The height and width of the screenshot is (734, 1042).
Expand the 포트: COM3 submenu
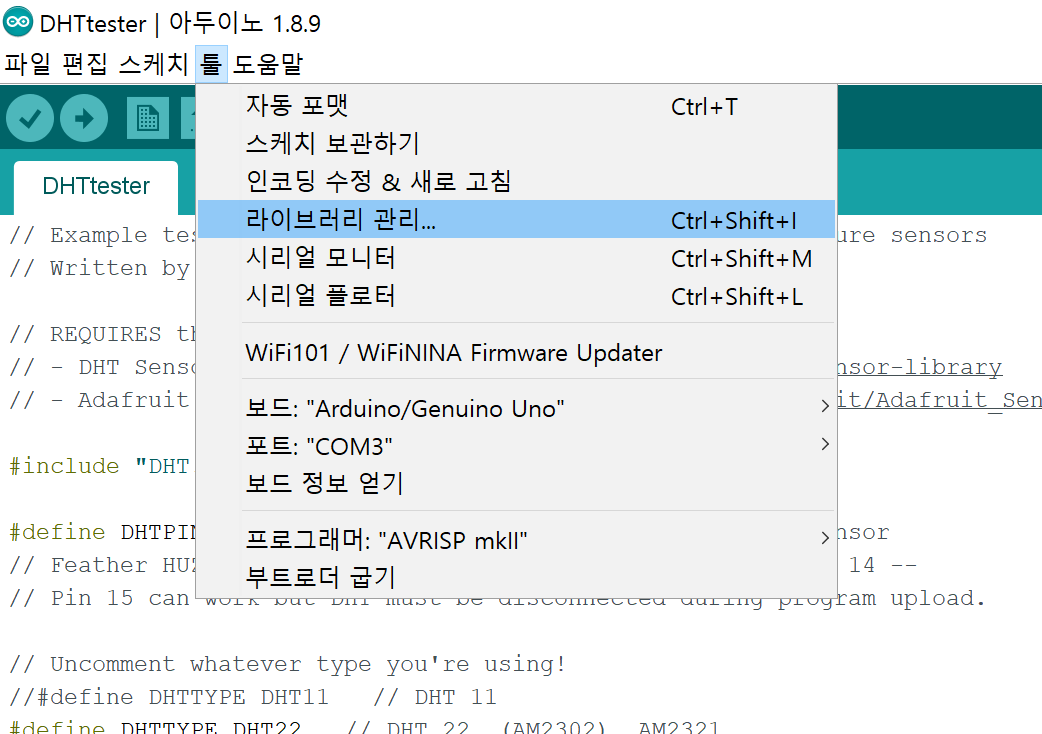[x=516, y=446]
